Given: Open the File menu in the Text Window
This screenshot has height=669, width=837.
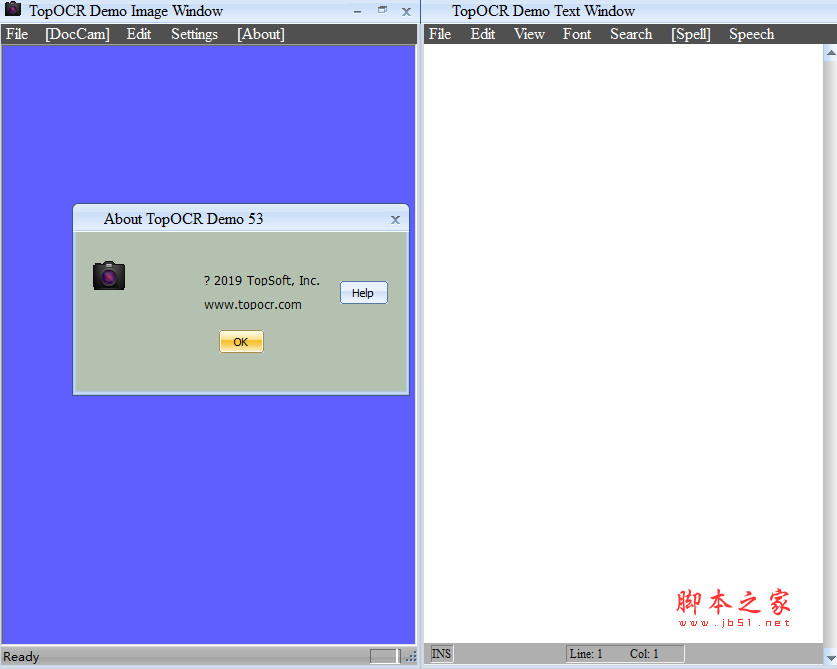Looking at the screenshot, I should click(x=440, y=34).
